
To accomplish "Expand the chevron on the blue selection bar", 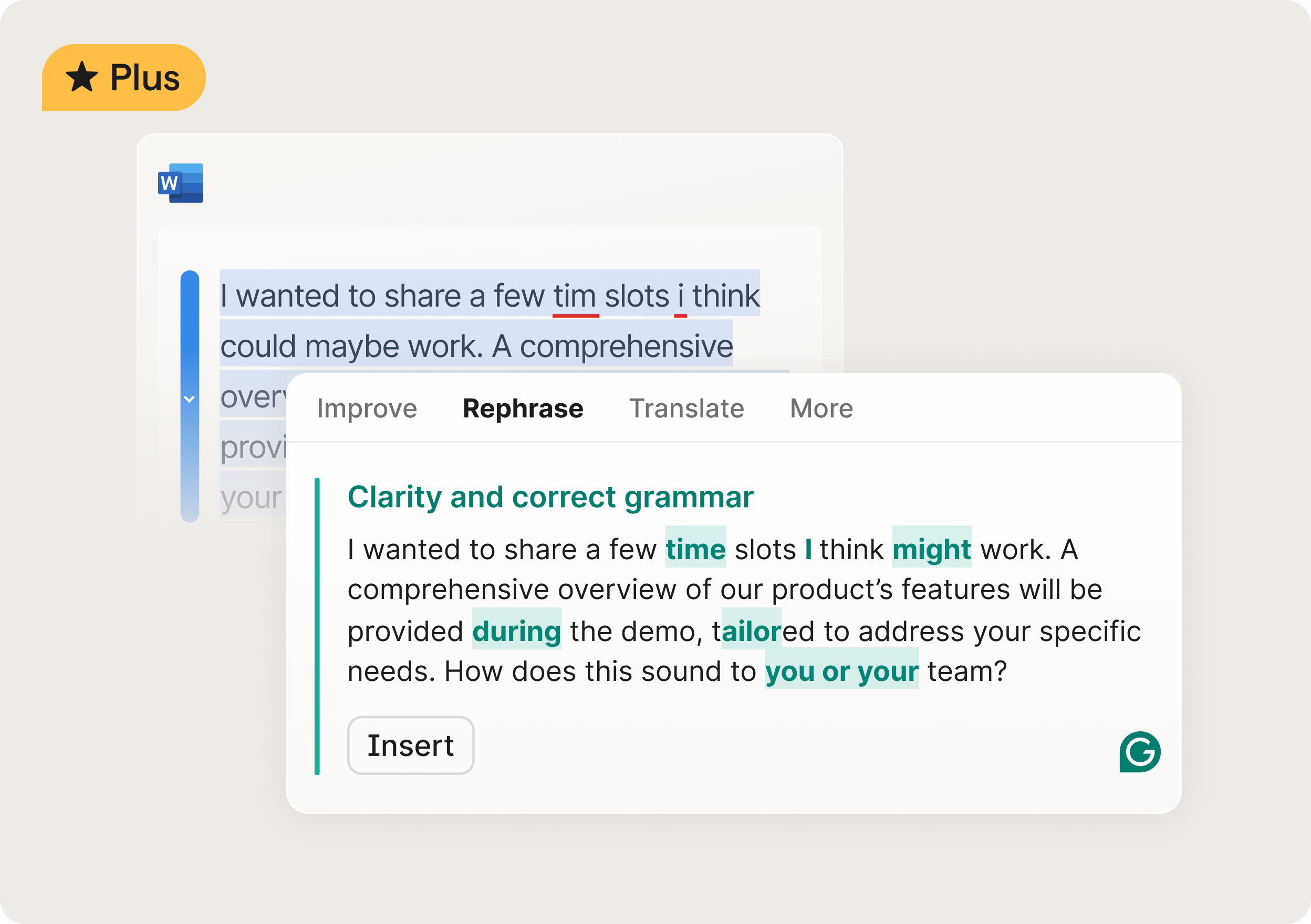I will (x=189, y=400).
